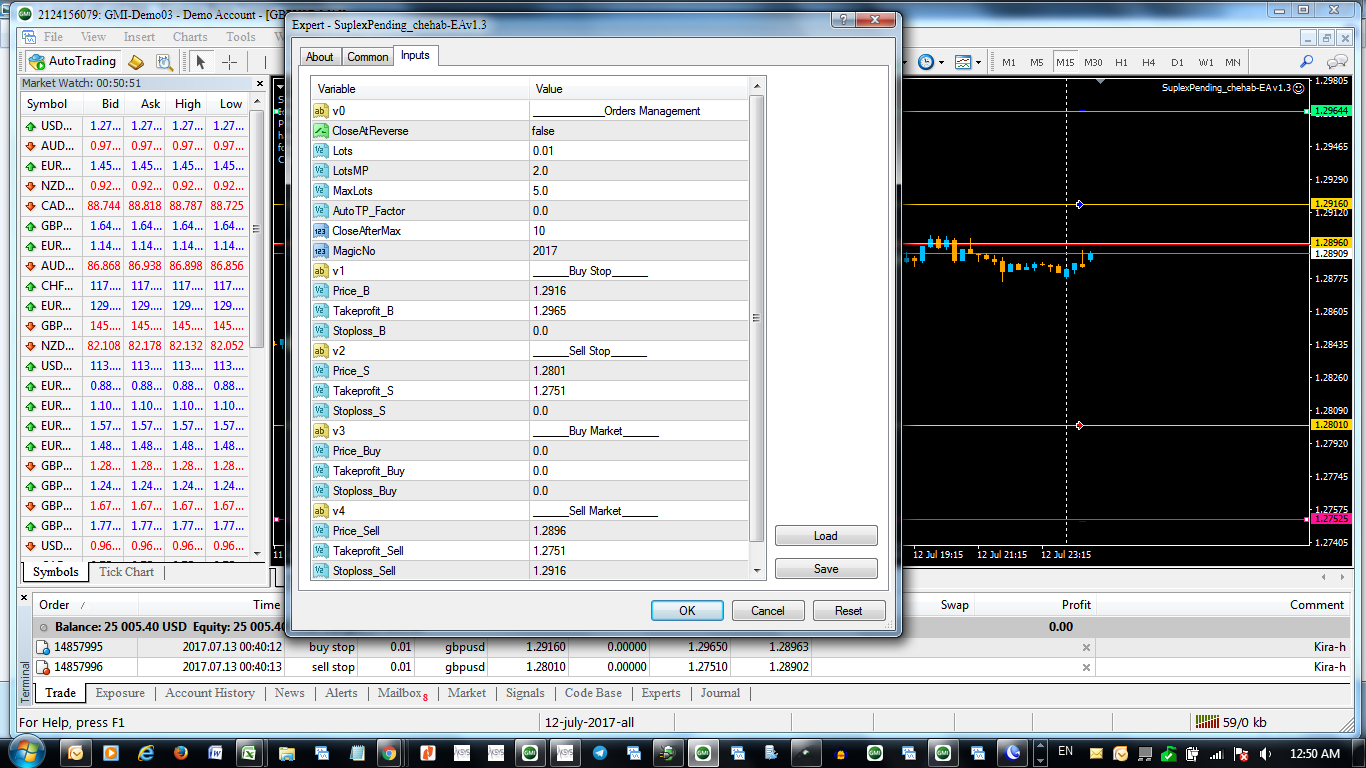Open the Market Watch book icon
1366x768 pixels.
[137, 62]
